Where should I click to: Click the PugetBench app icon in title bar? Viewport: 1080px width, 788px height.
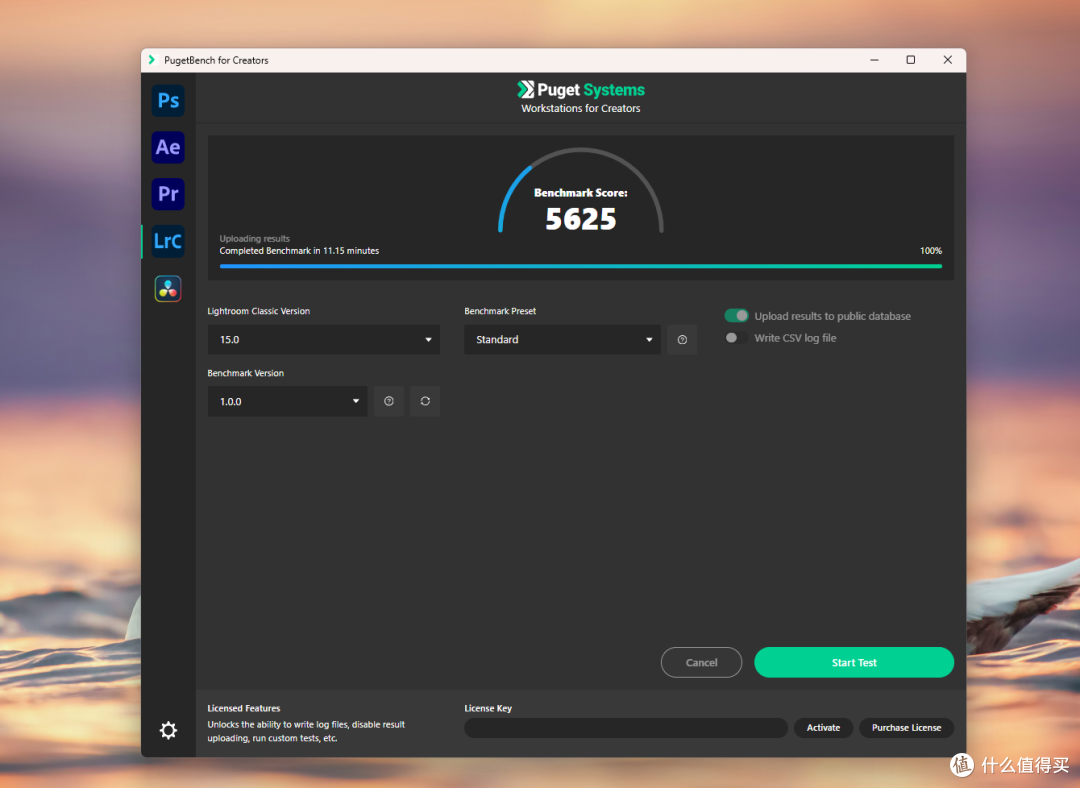pyautogui.click(x=152, y=60)
